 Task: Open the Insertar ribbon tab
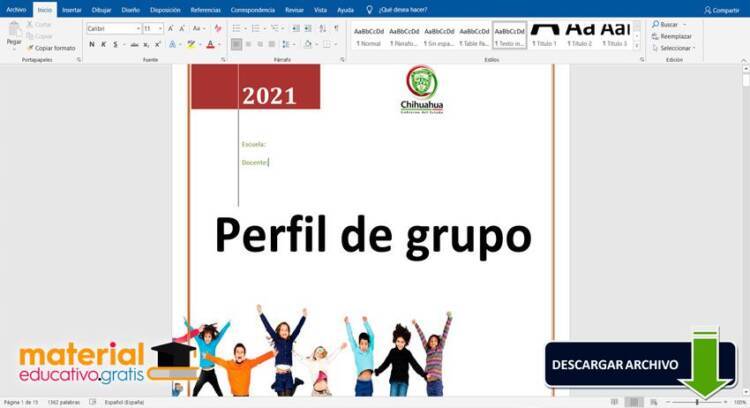[x=72, y=9]
